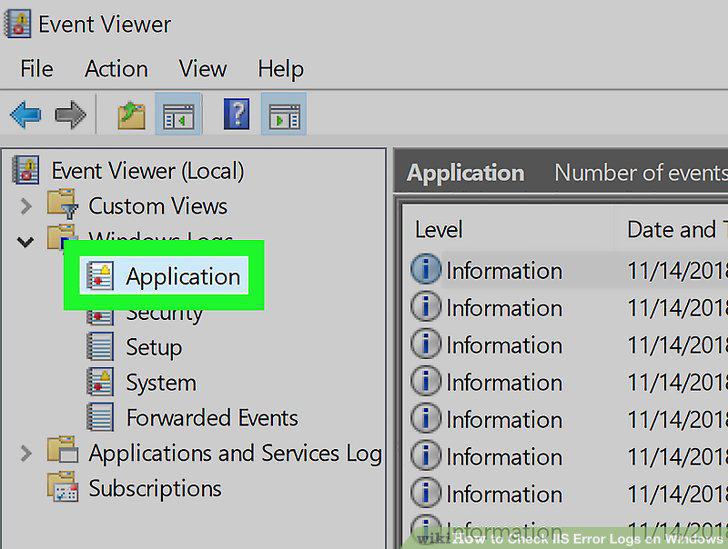Click the blue Back arrow toolbar icon
The image size is (728, 549).
(26, 114)
